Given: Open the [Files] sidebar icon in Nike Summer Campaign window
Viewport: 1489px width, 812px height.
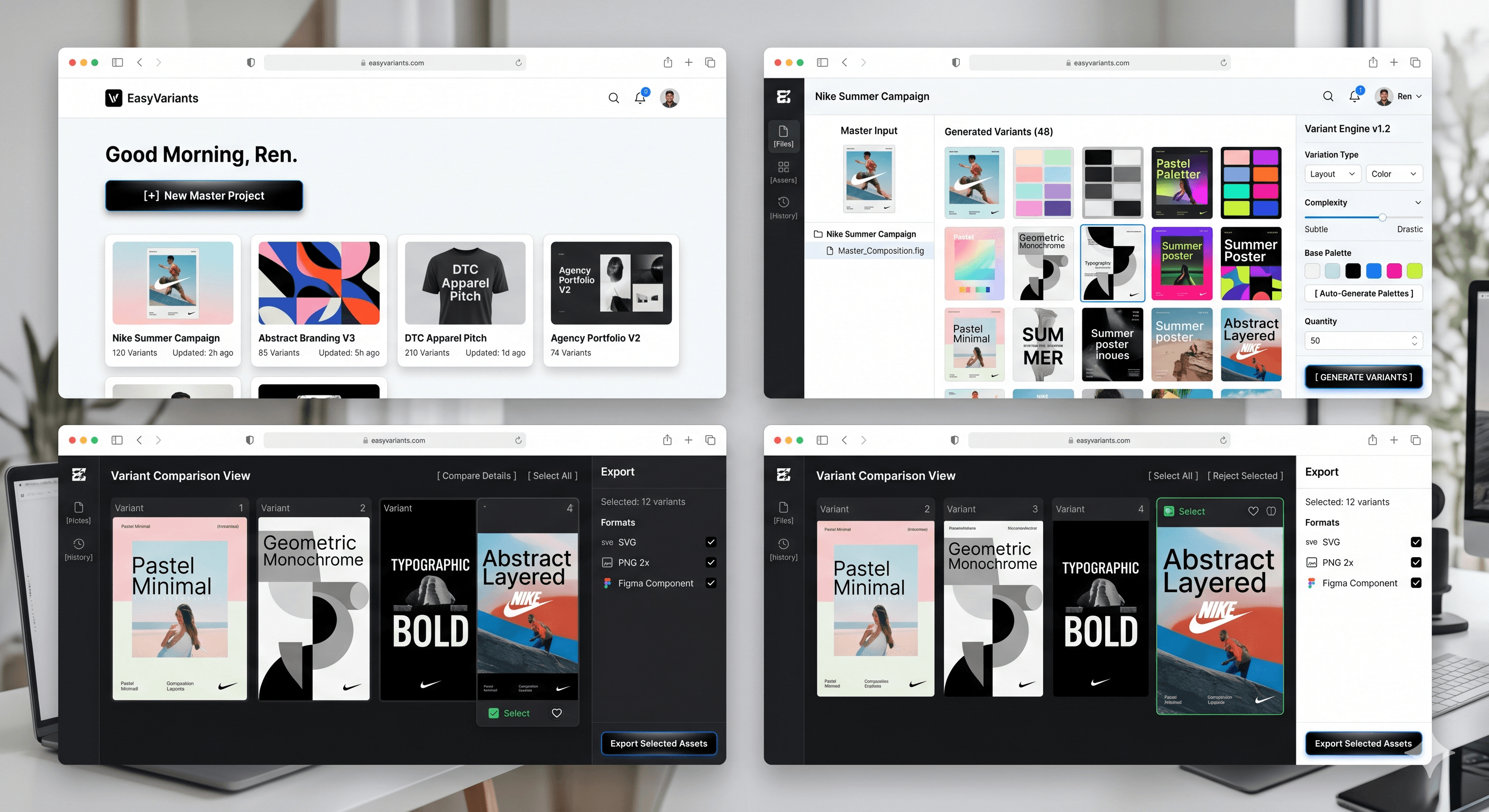Looking at the screenshot, I should click(x=784, y=136).
